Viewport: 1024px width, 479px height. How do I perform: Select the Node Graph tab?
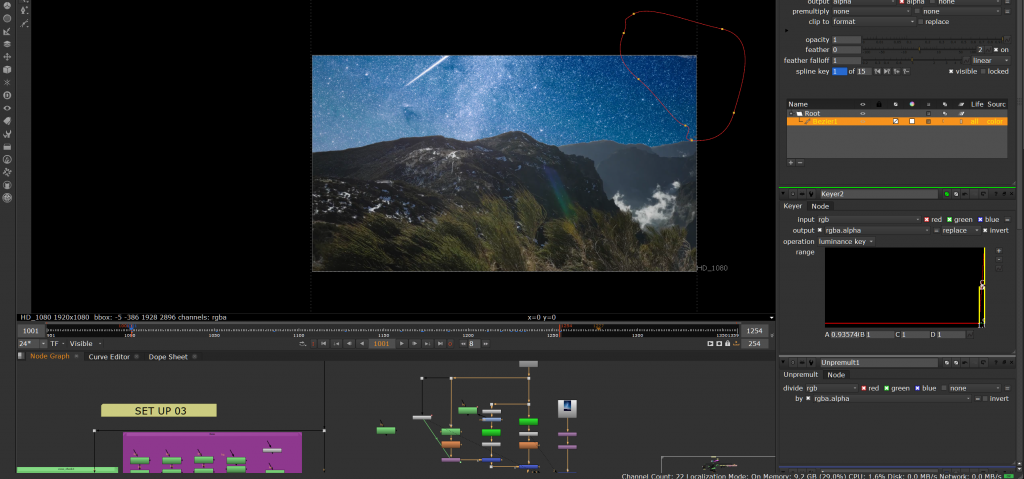coord(50,356)
